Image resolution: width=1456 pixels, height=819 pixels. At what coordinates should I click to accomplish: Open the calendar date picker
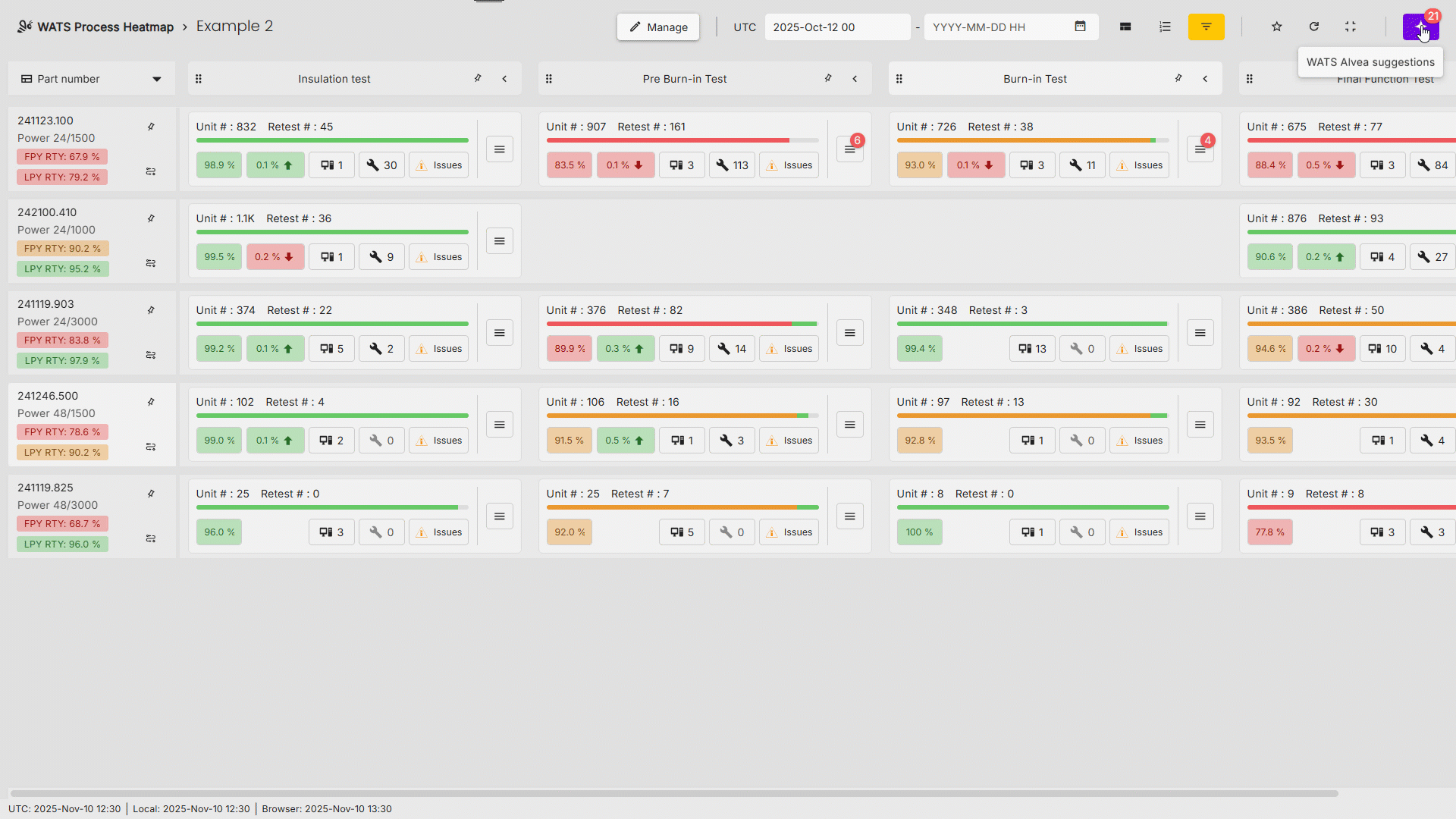pos(1081,27)
